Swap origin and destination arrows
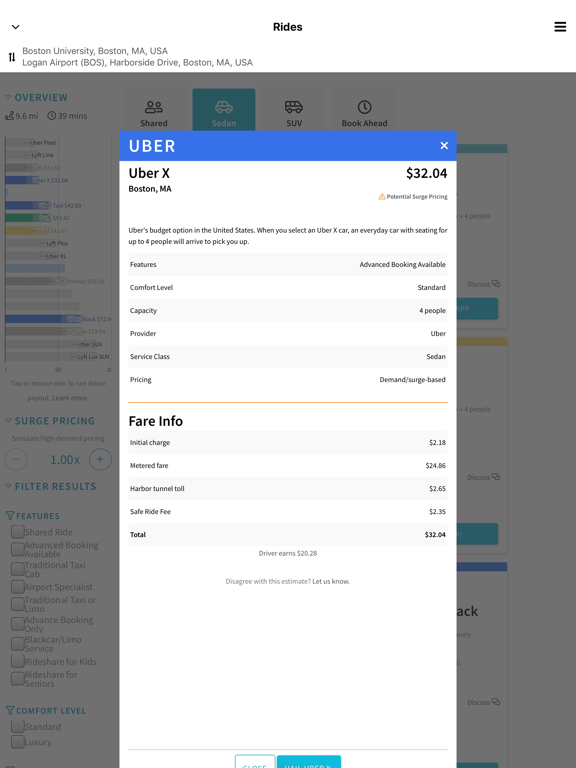The width and height of the screenshot is (576, 768). [x=12, y=57]
